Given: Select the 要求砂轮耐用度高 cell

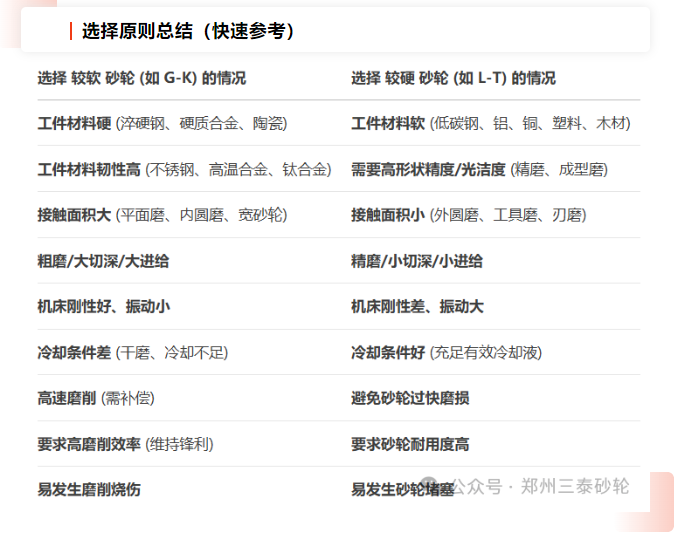Looking at the screenshot, I should click(410, 444).
